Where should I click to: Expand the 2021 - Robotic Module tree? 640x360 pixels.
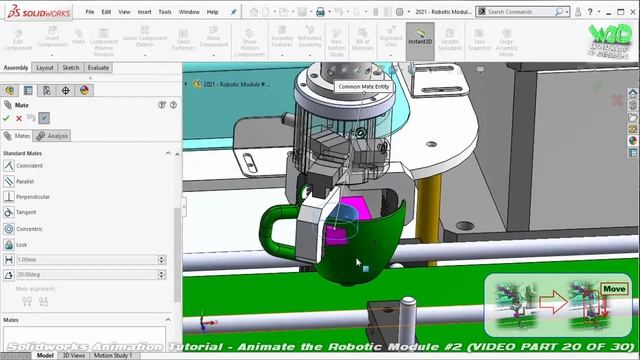coord(186,84)
